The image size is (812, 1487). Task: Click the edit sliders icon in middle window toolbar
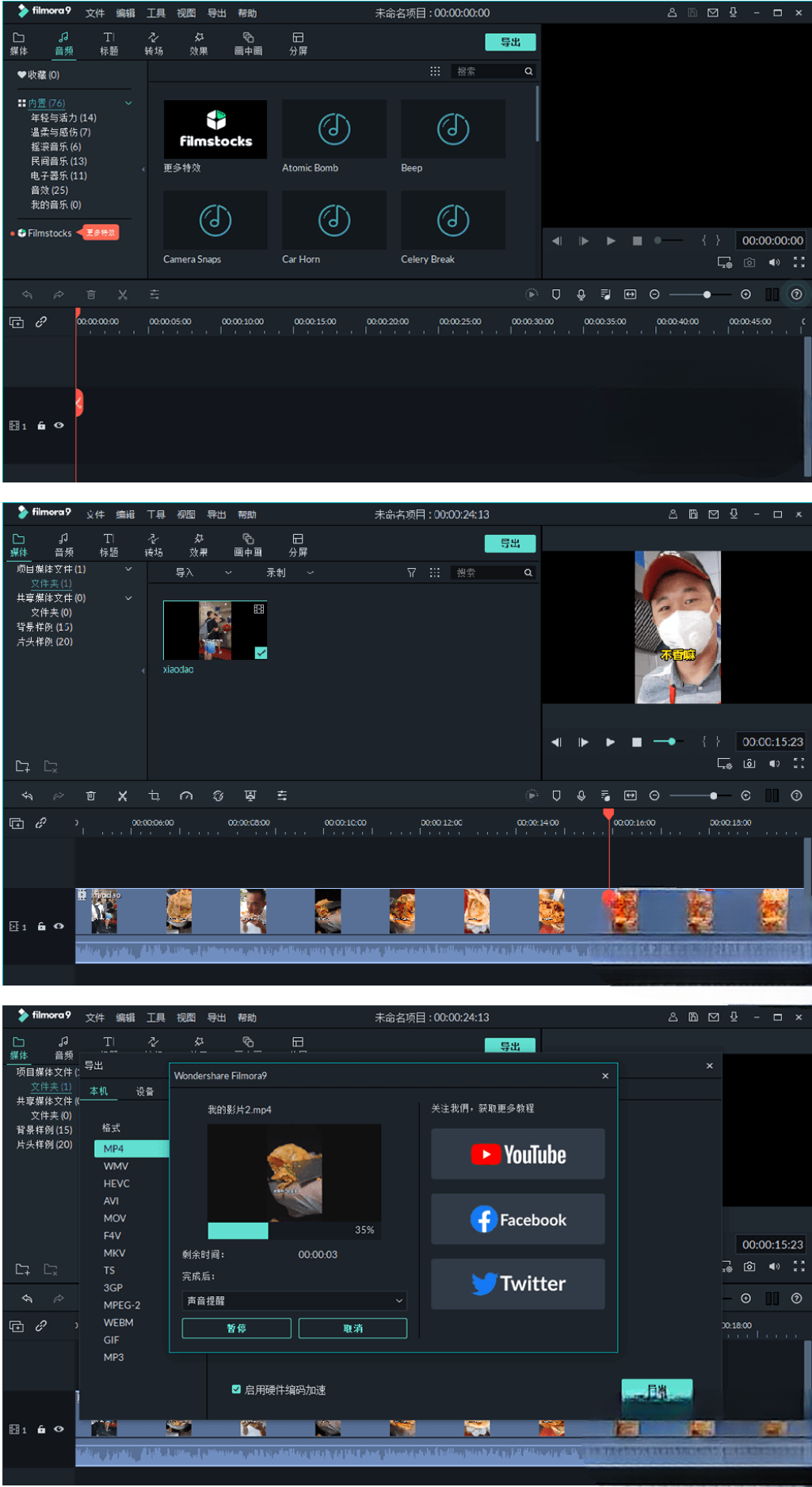(282, 795)
